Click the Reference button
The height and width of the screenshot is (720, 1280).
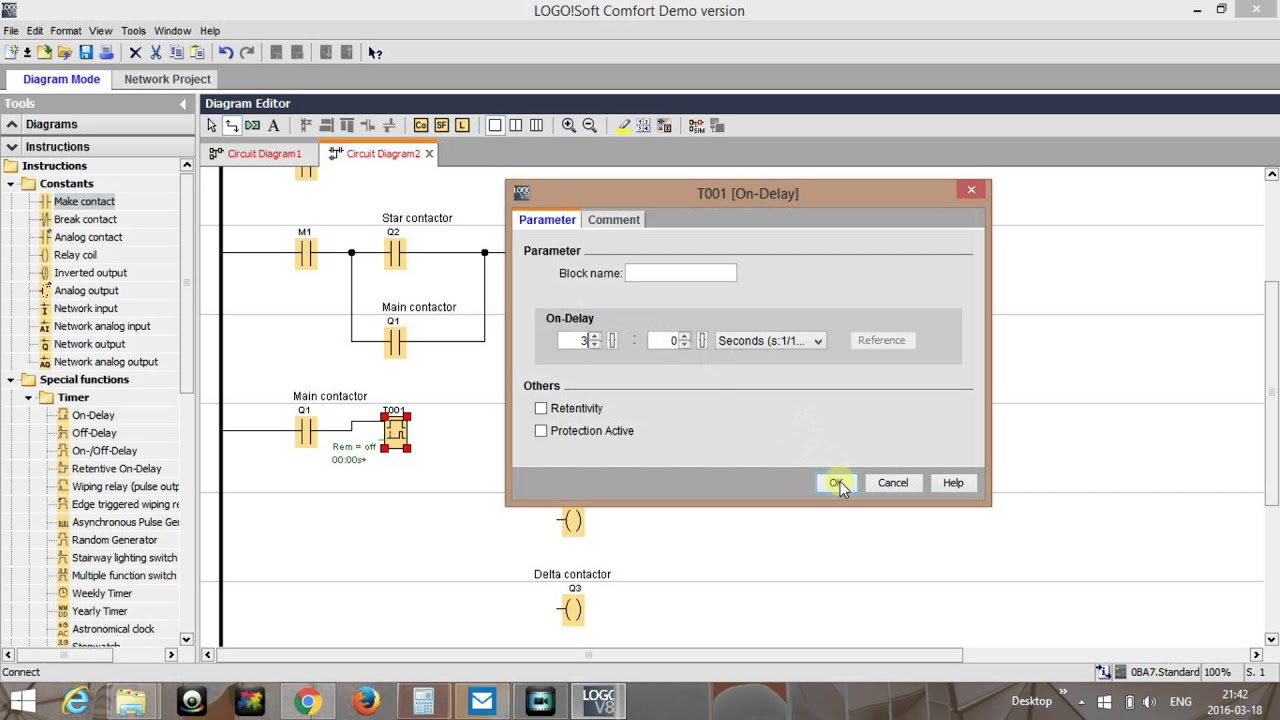click(881, 341)
